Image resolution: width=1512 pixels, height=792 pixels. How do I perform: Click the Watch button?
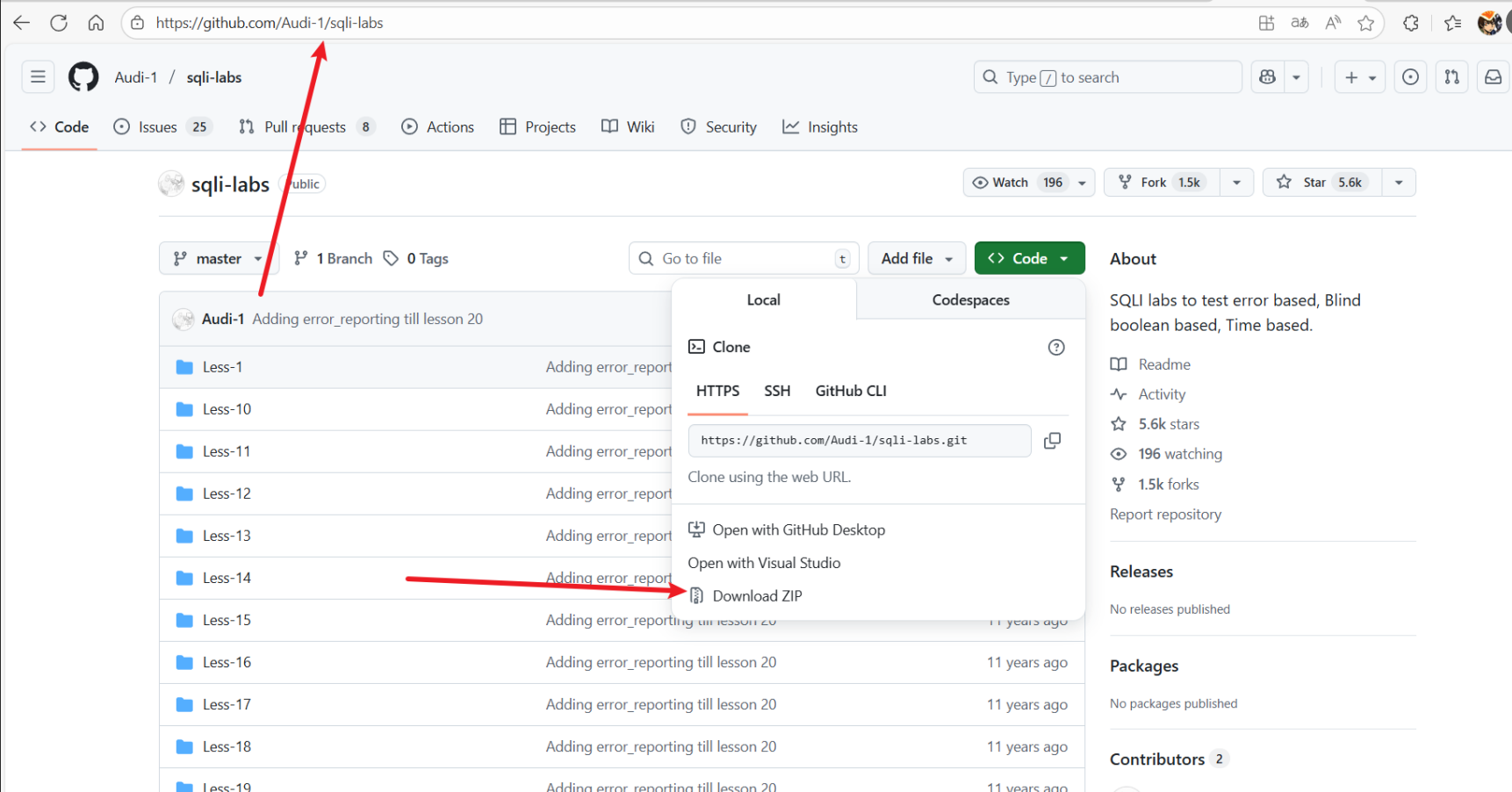coord(1017,183)
